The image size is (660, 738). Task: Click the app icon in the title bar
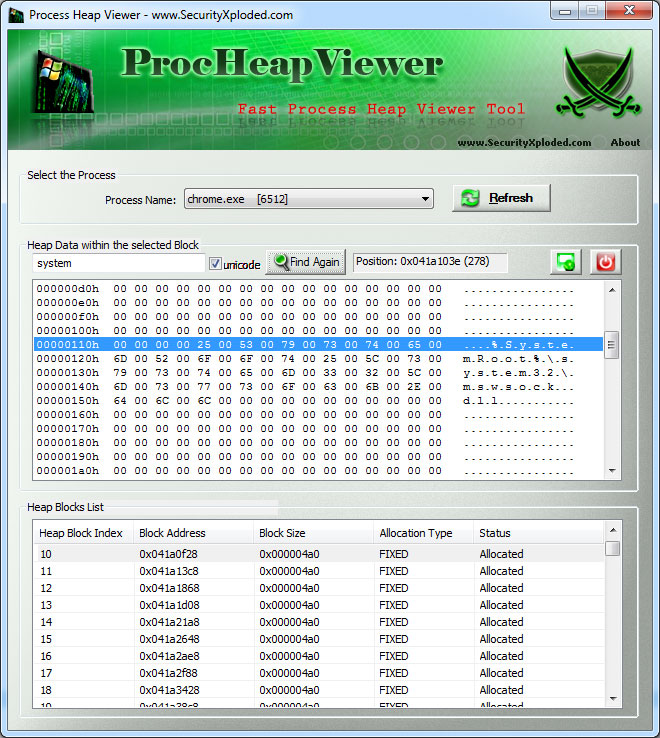click(x=16, y=14)
